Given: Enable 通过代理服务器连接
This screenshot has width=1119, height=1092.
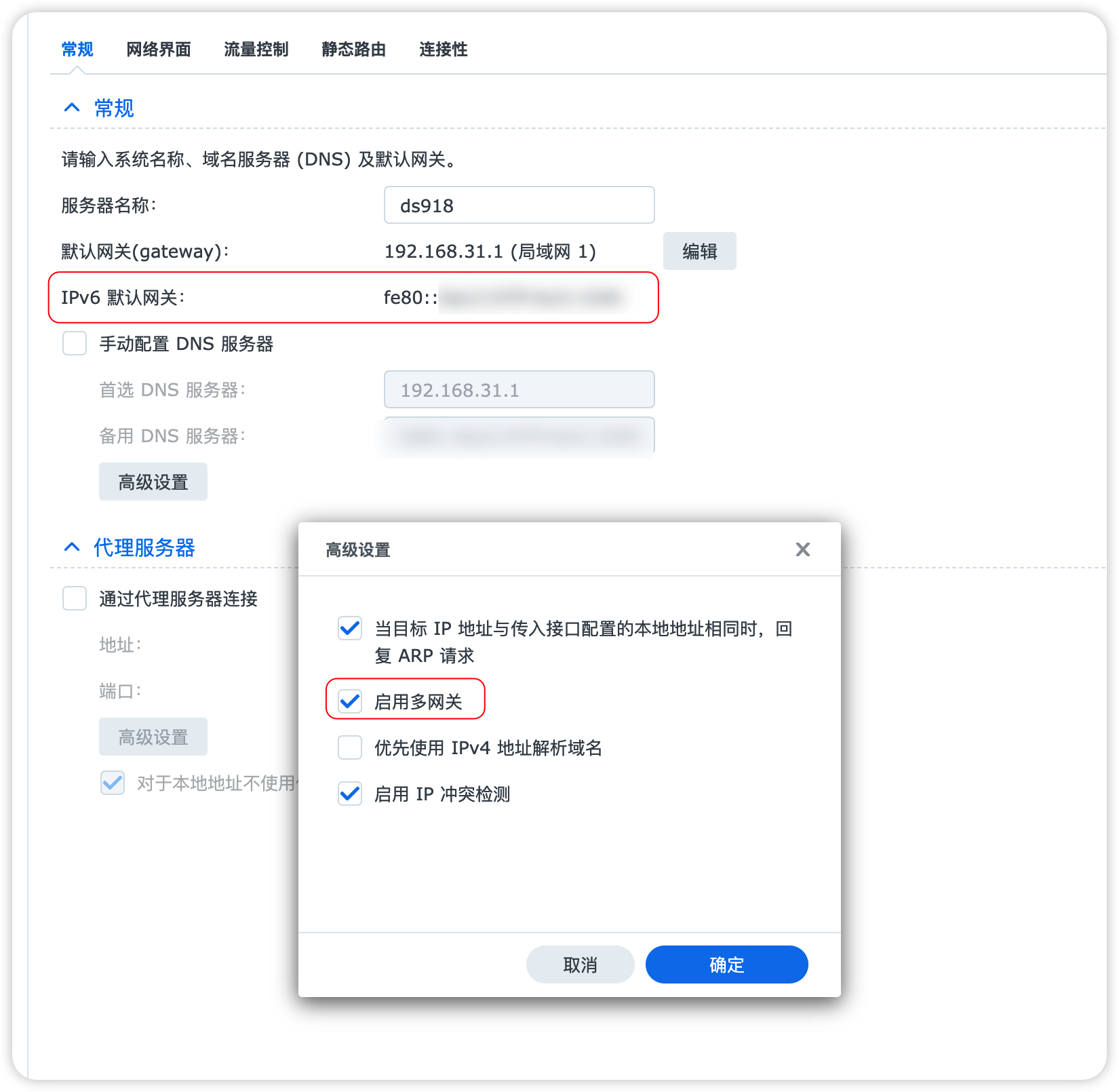Looking at the screenshot, I should click(x=74, y=599).
